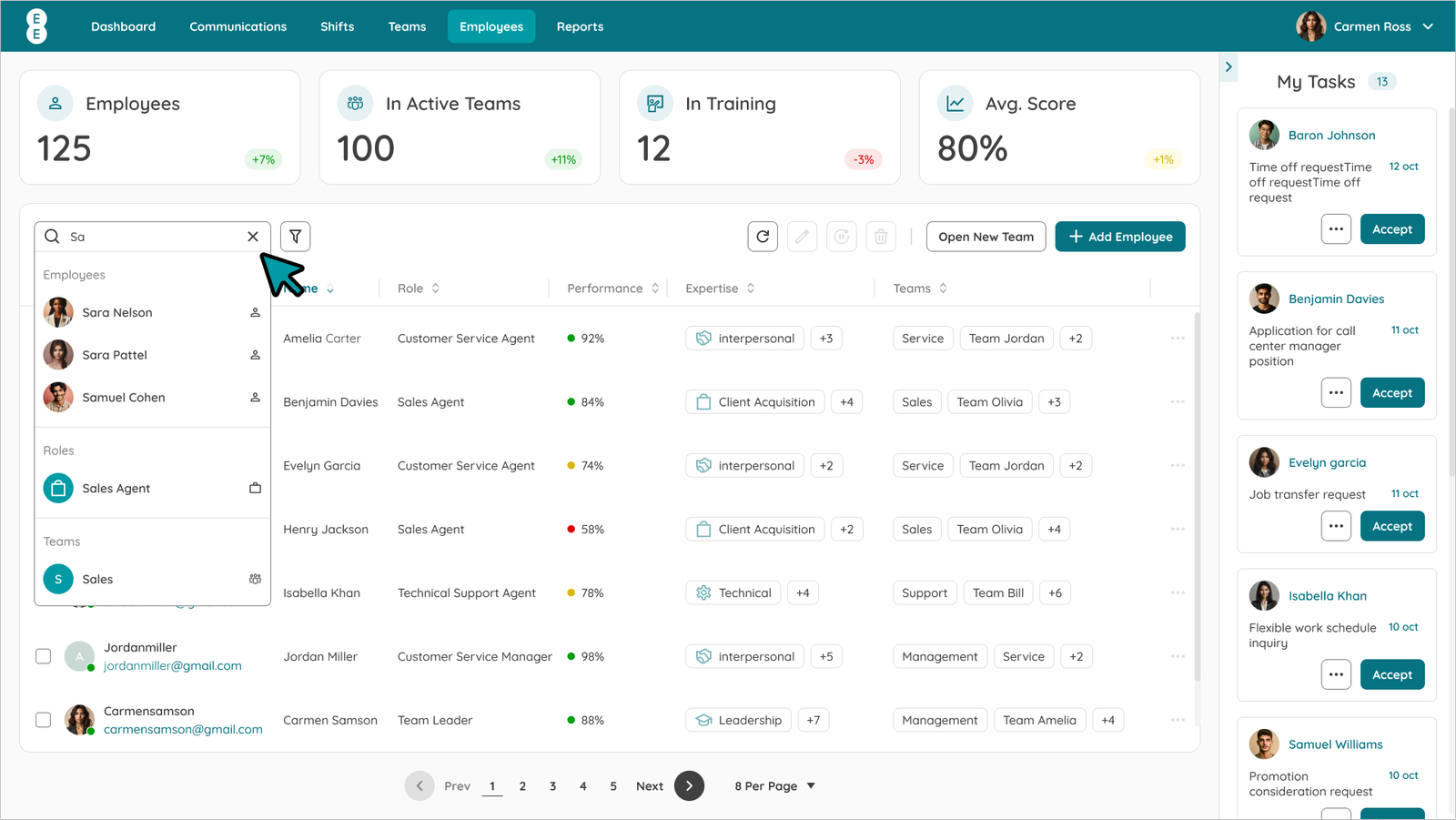Image resolution: width=1456 pixels, height=820 pixels.
Task: Expand the +6 teams for Isabella Khan
Action: point(1055,593)
